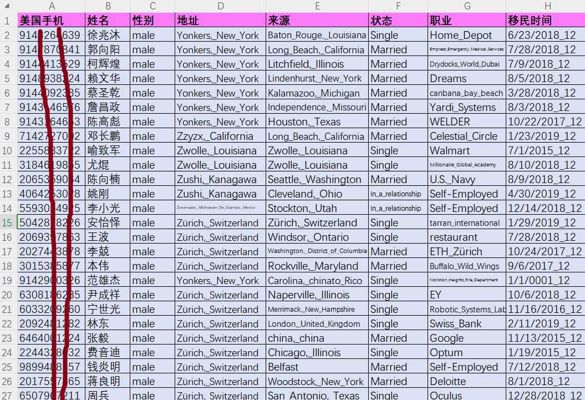Click the Yardi_Systems cell

click(467, 107)
